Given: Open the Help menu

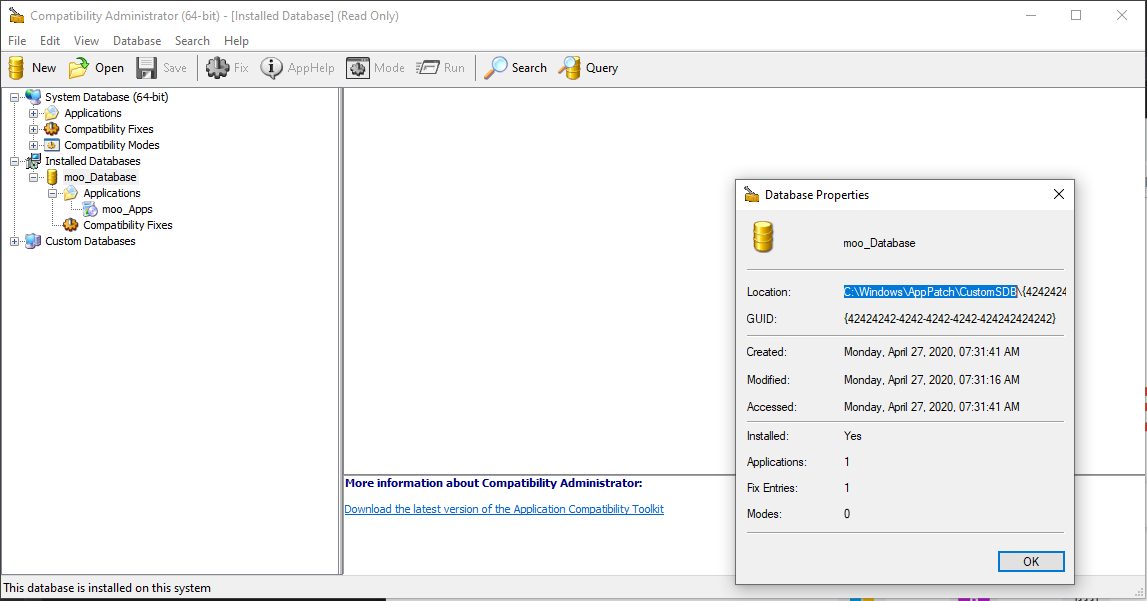Looking at the screenshot, I should [x=236, y=41].
